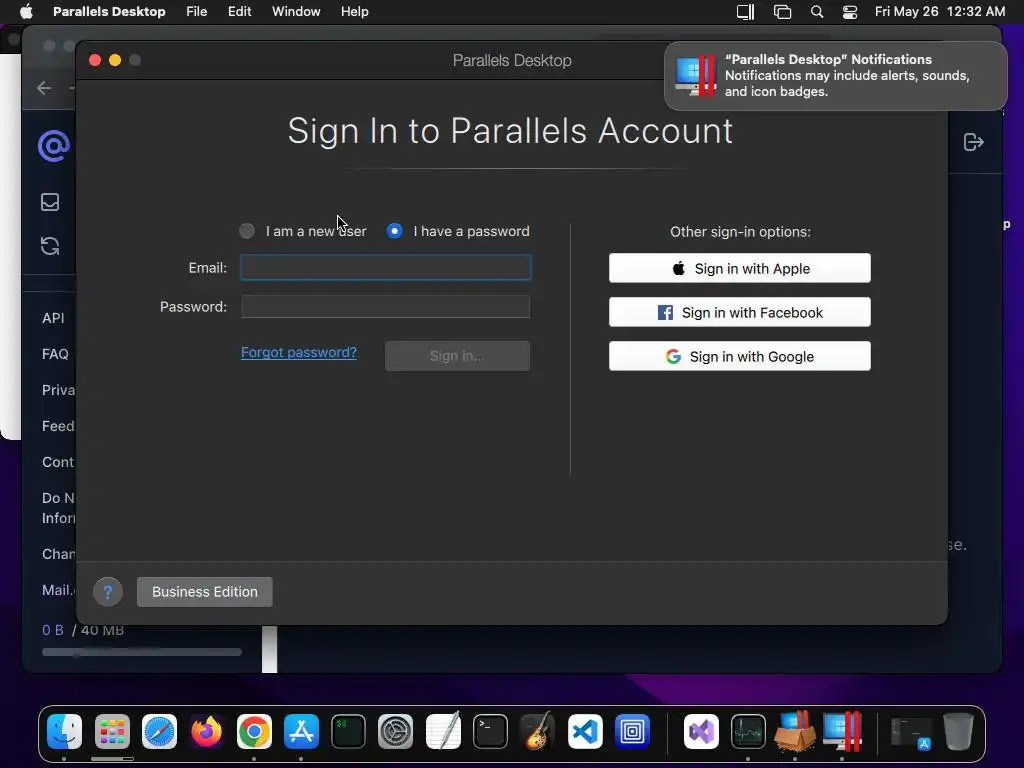Switch to Business Edition
The image size is (1024, 768).
[x=204, y=592]
